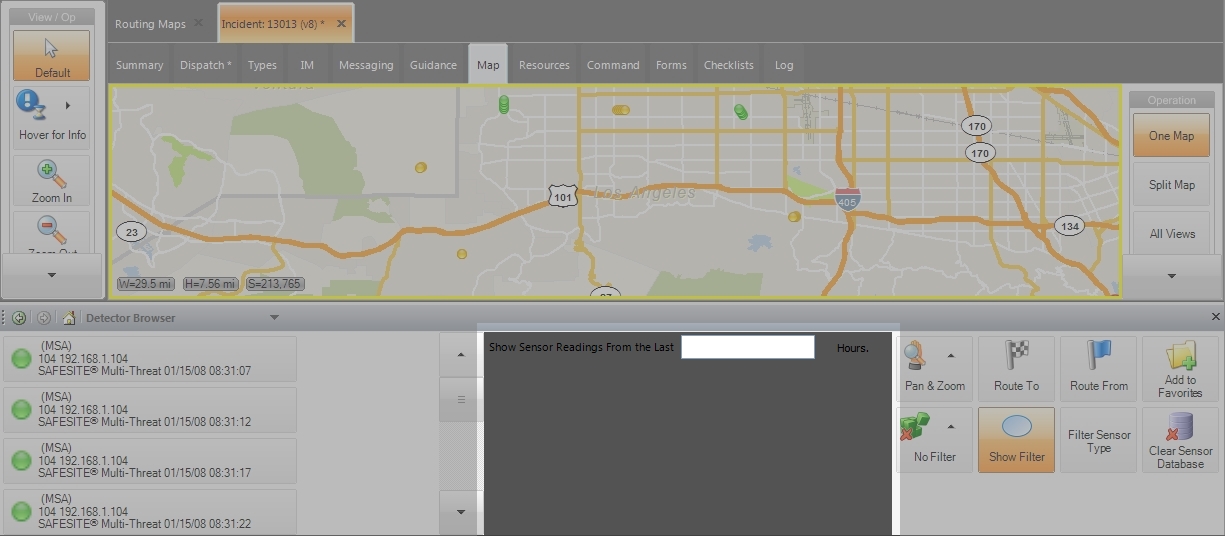
Task: Open the Dispatch tab
Action: 205,65
